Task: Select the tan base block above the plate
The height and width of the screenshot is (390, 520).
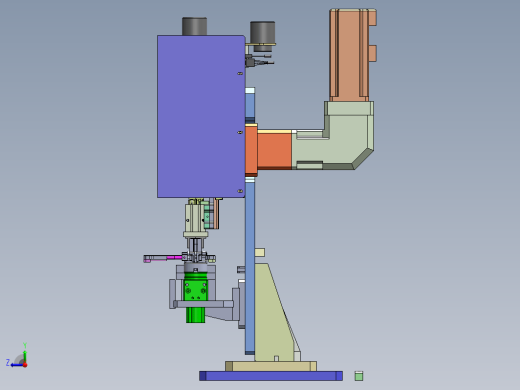Action: [x=271, y=366]
